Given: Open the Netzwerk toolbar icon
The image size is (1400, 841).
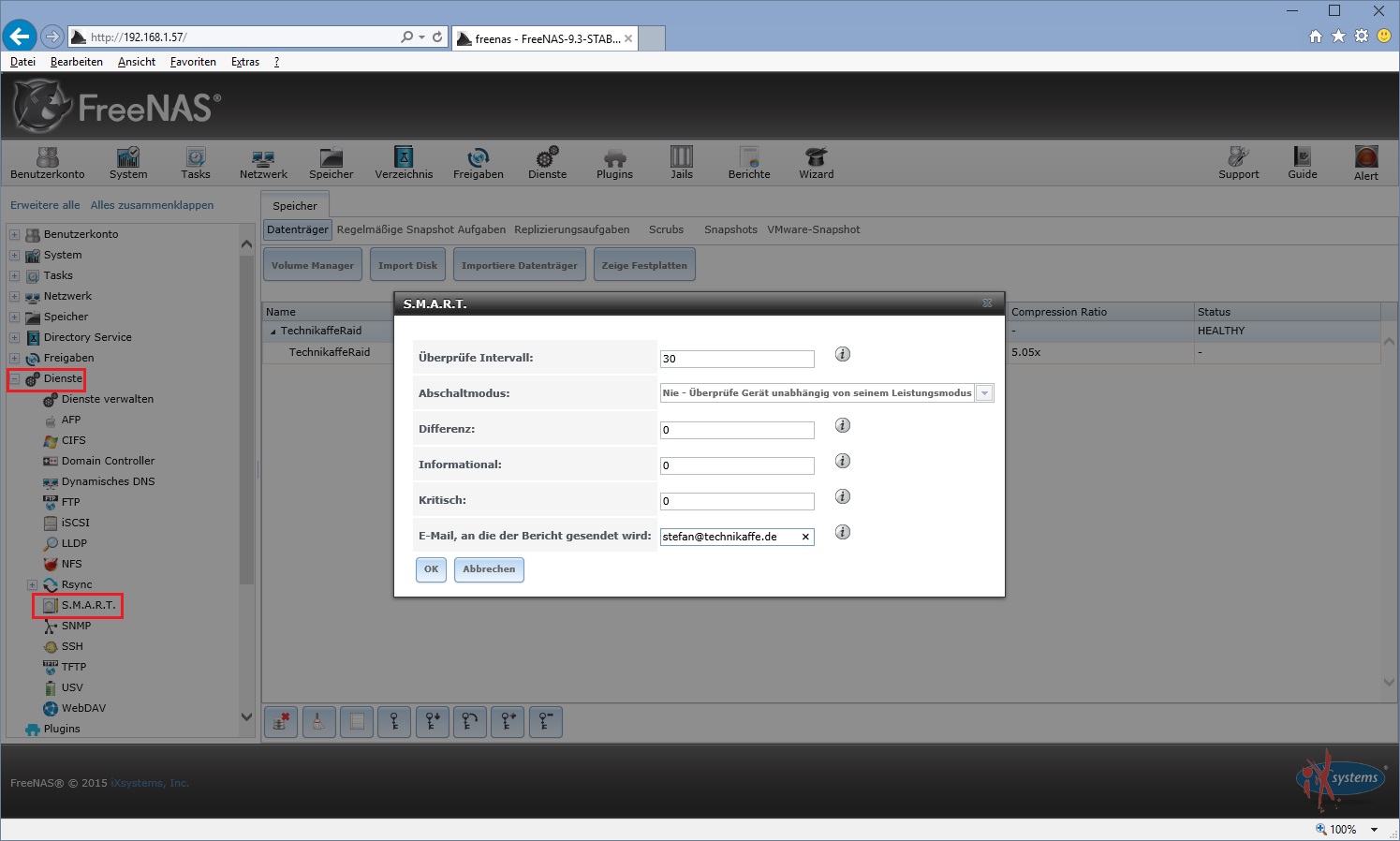Looking at the screenshot, I should pyautogui.click(x=263, y=162).
